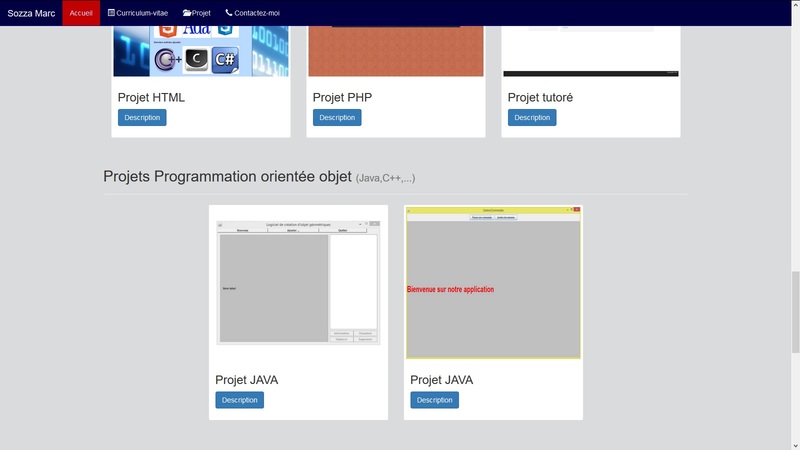Open the Projet menu item
800x450 pixels.
[197, 13]
